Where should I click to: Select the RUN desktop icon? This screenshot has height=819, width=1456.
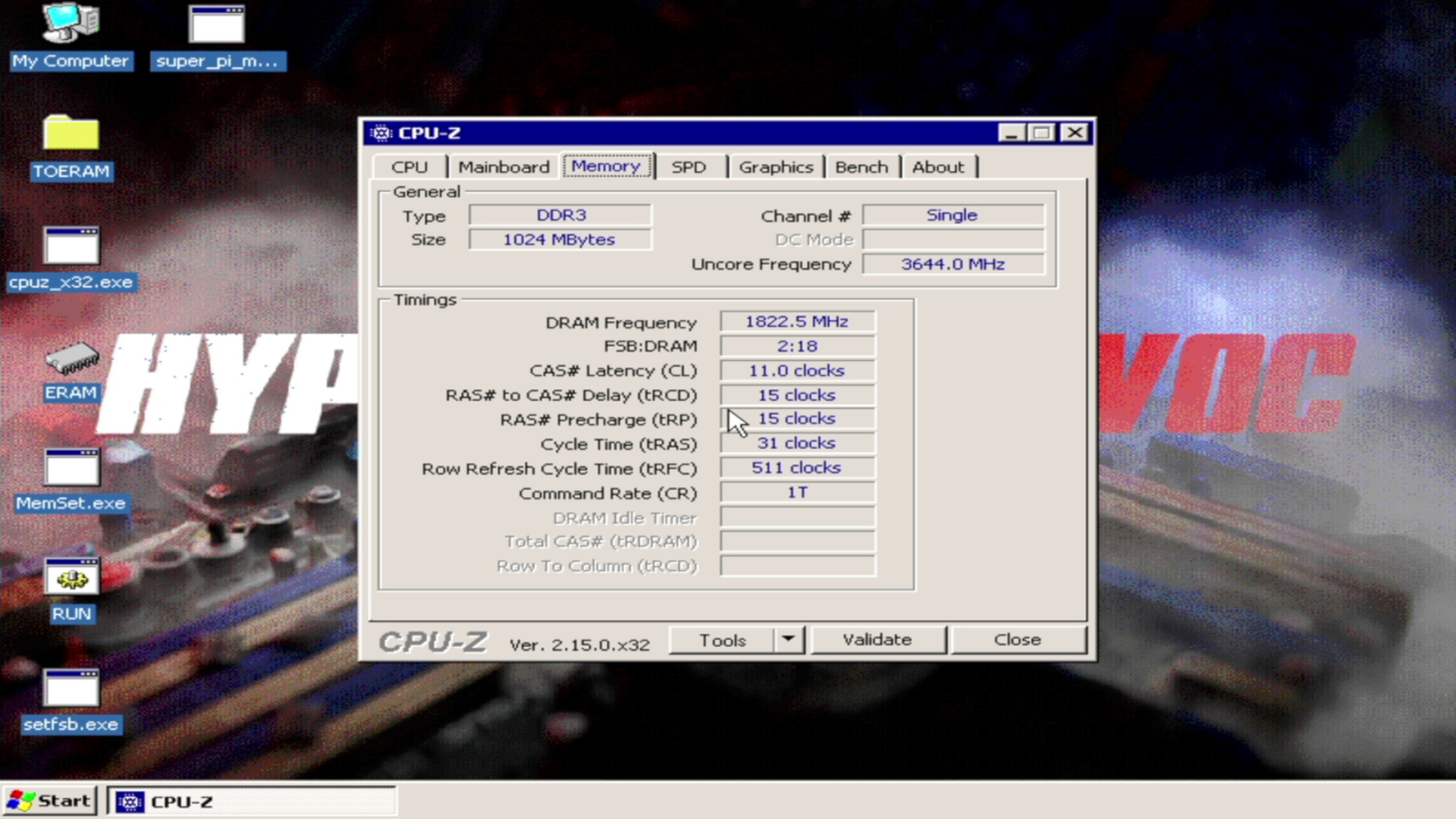point(71,590)
